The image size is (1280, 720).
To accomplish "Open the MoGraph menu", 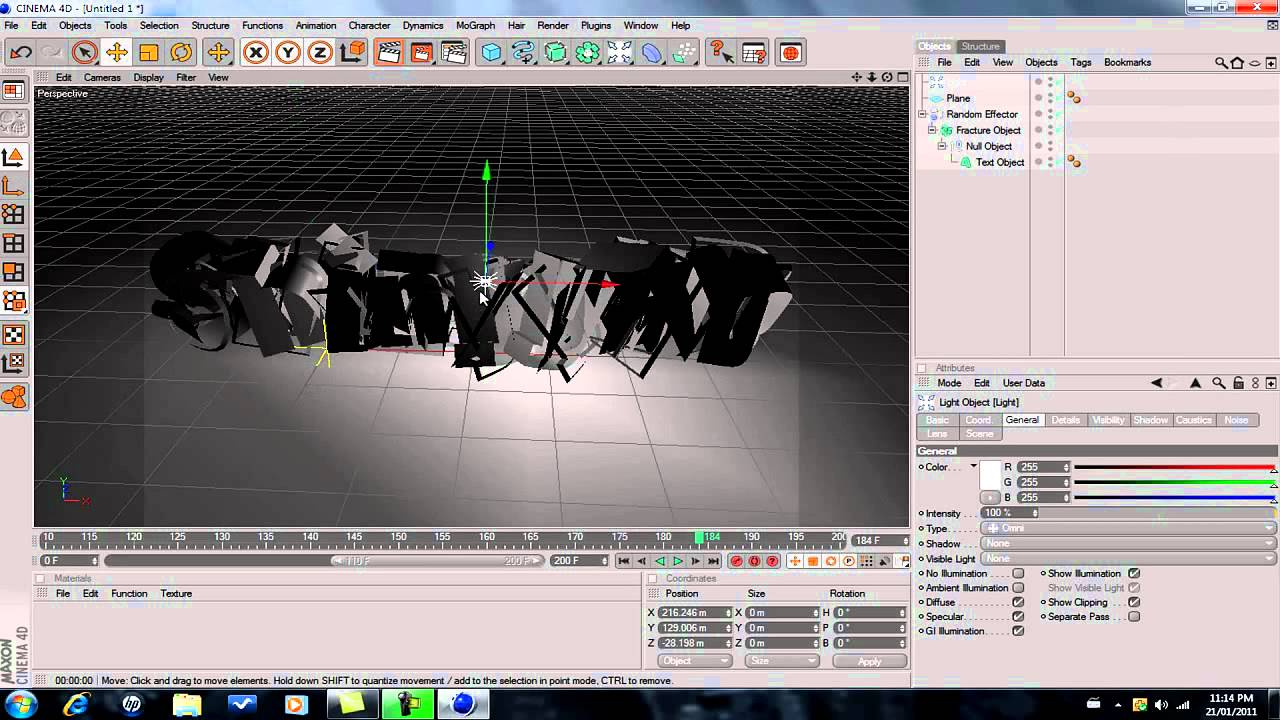I will (475, 26).
